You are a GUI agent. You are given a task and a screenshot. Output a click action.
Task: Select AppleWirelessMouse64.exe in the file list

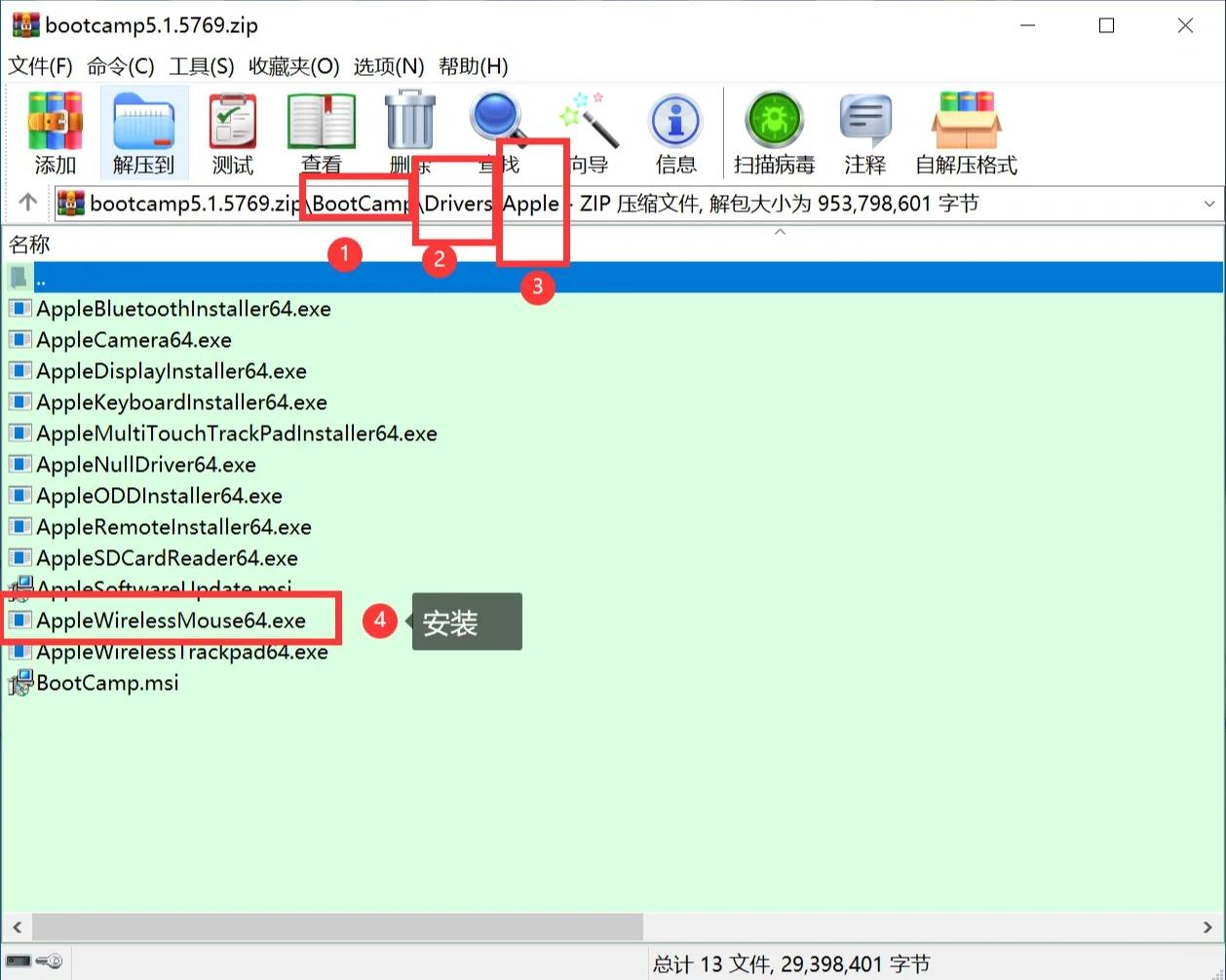(171, 621)
